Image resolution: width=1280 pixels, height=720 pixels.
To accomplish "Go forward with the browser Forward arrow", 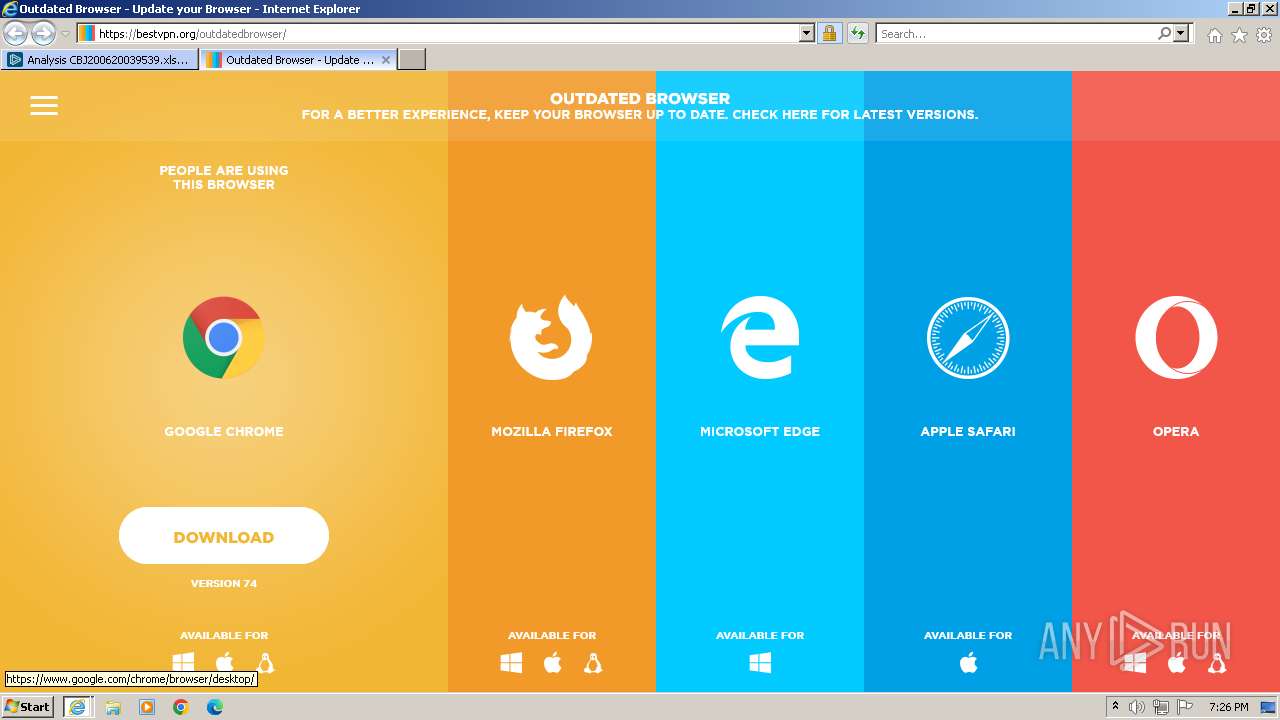I will tap(43, 34).
